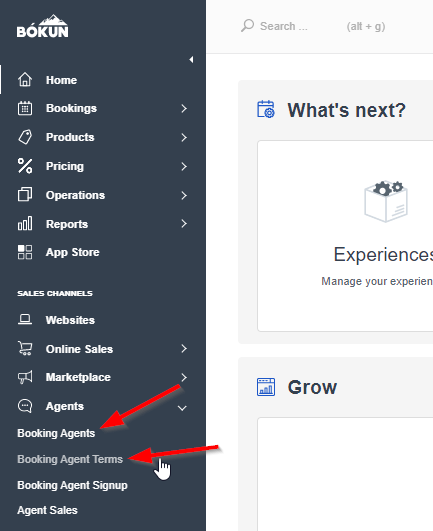The width and height of the screenshot is (433, 531).
Task: Open the Home icon in sidebar
Action: (x=25, y=80)
